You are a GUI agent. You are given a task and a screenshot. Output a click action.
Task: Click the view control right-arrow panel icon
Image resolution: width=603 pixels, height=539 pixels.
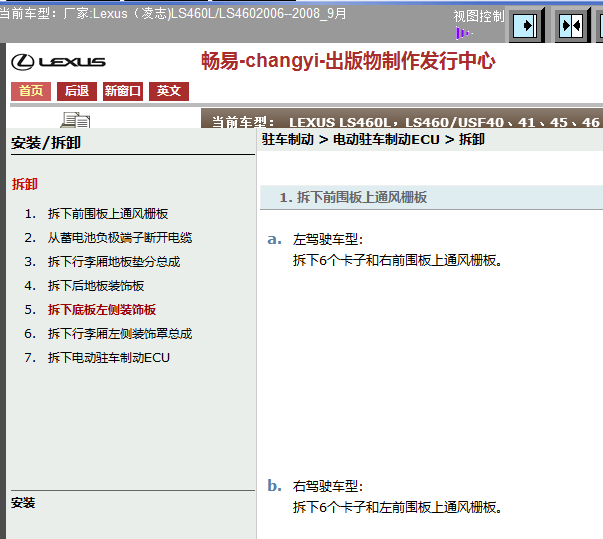[x=525, y=26]
